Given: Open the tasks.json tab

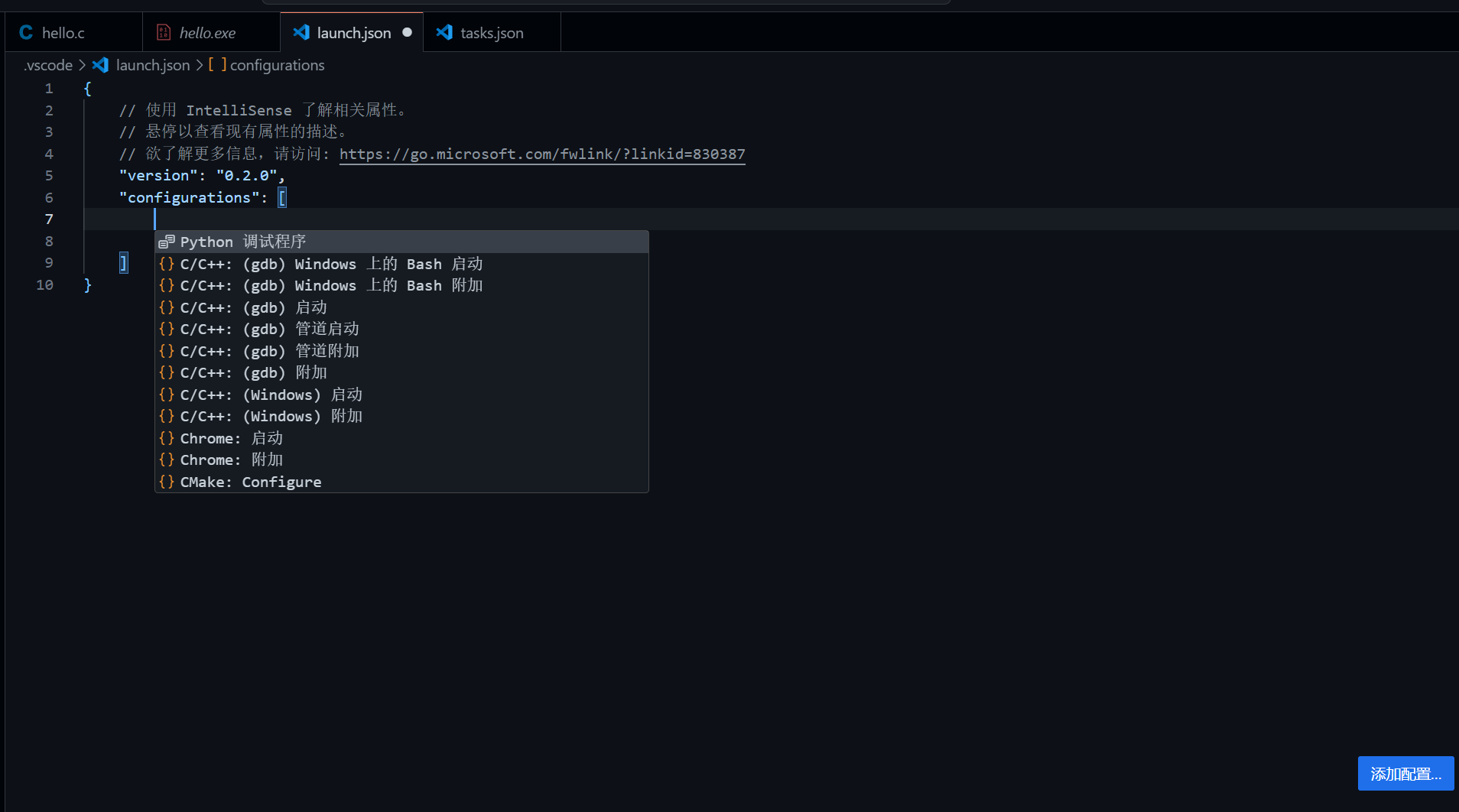Looking at the screenshot, I should point(492,33).
